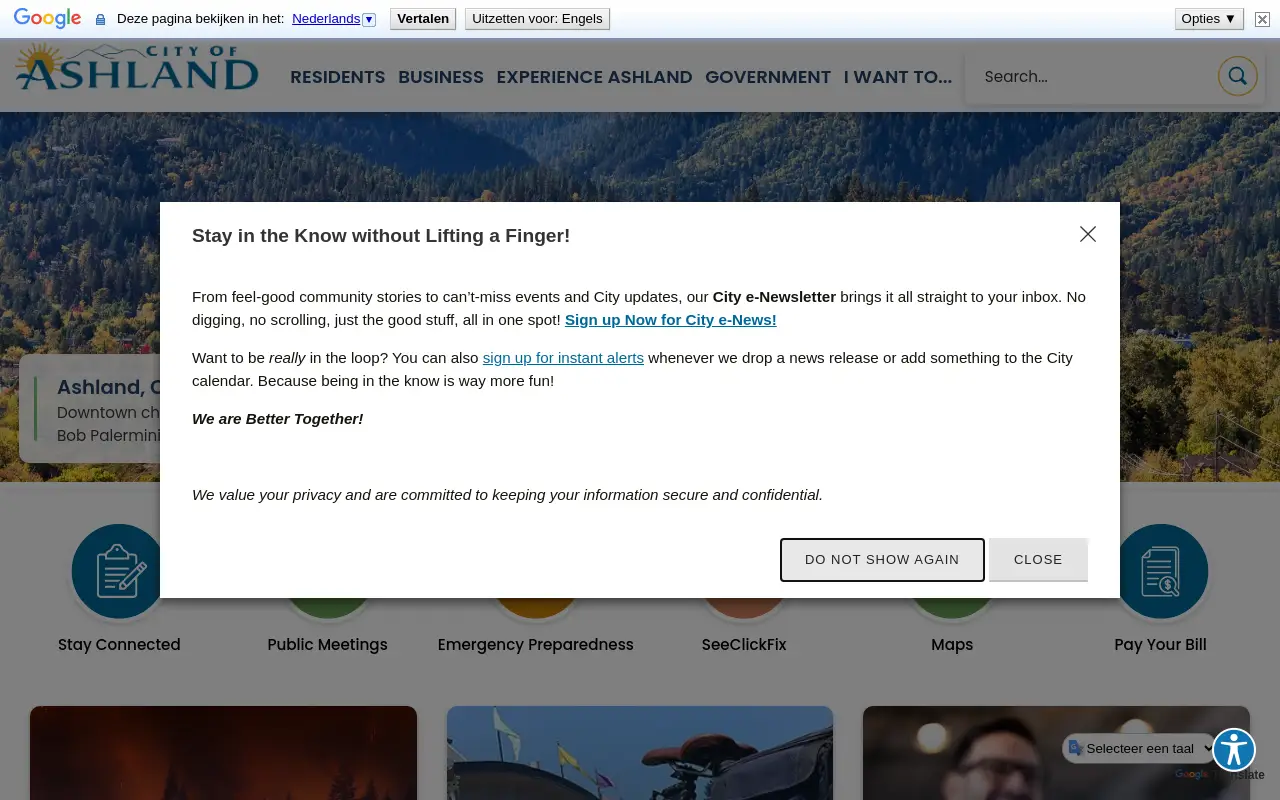
Task: Open the SeeClickFix link label
Action: click(x=744, y=645)
